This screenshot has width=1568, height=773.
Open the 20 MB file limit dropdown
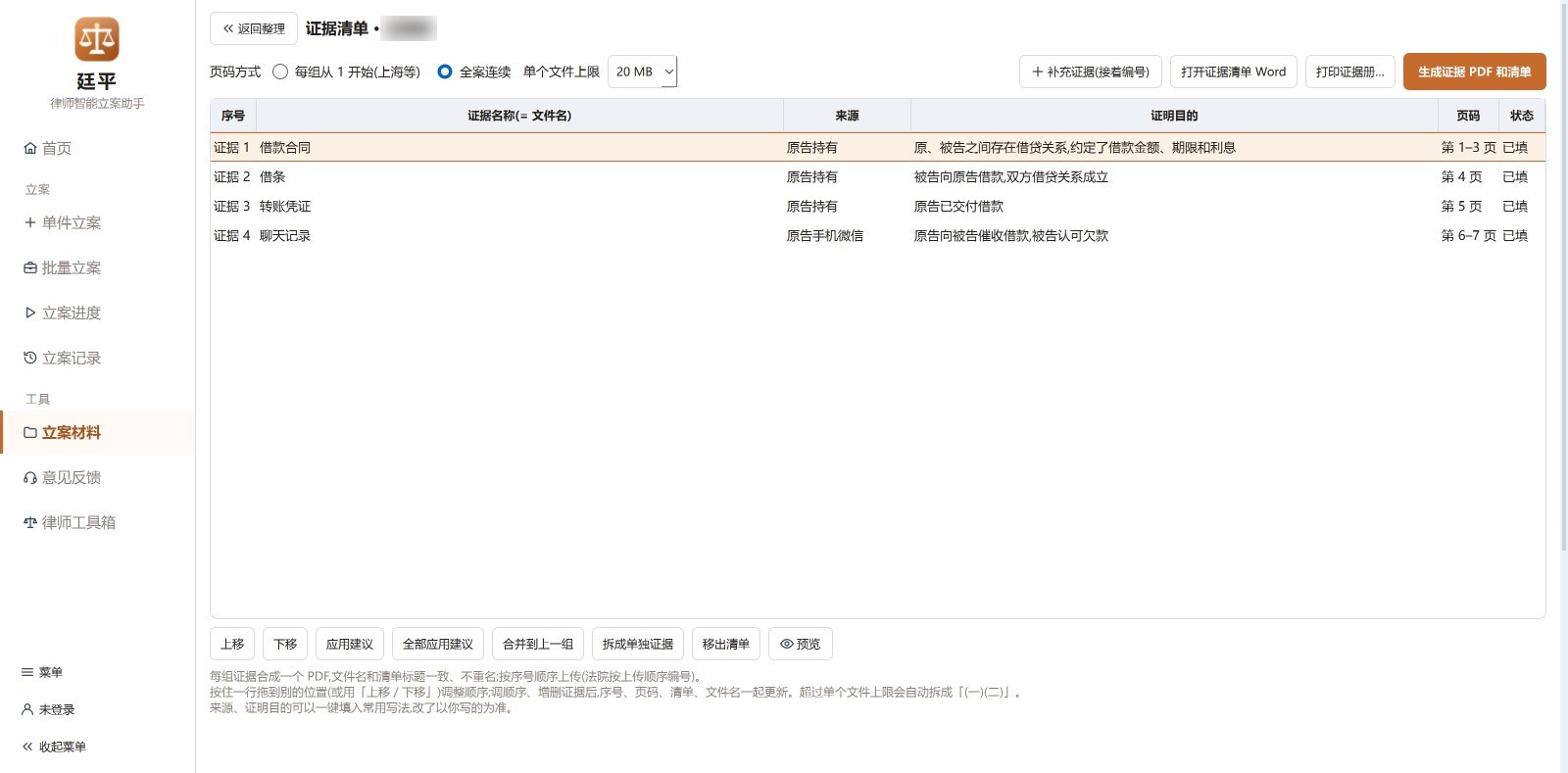tap(643, 72)
